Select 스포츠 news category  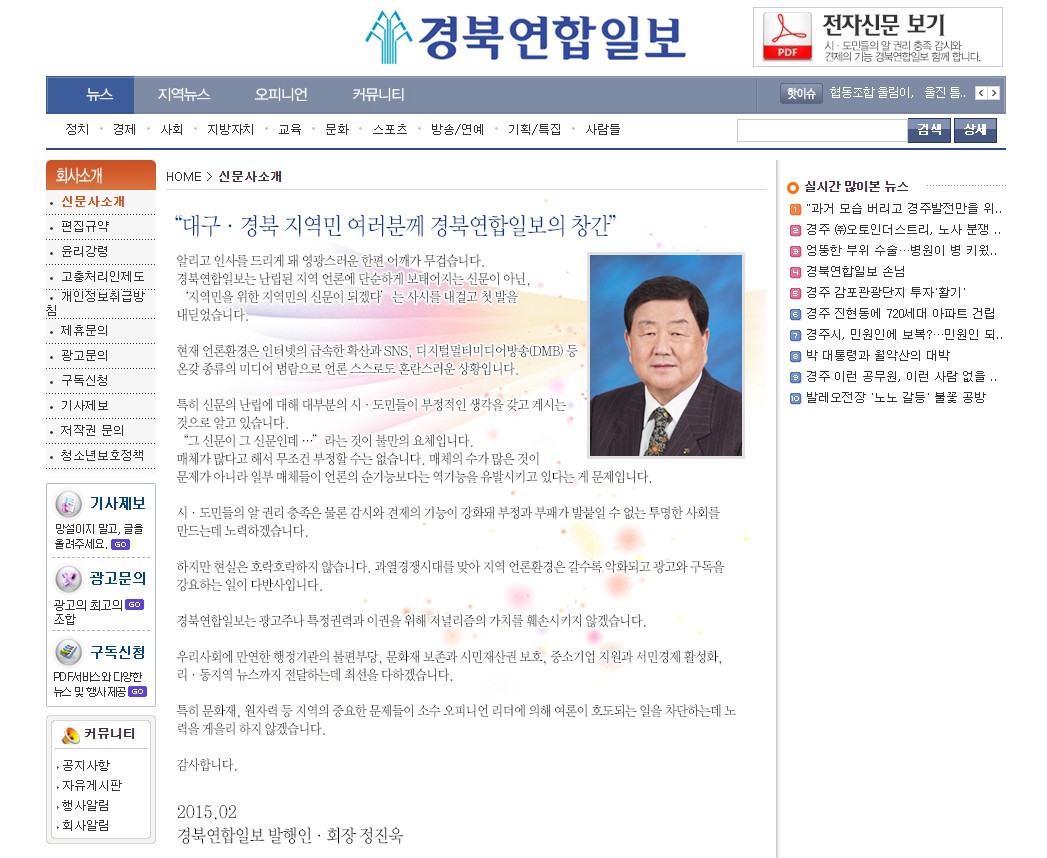(390, 130)
